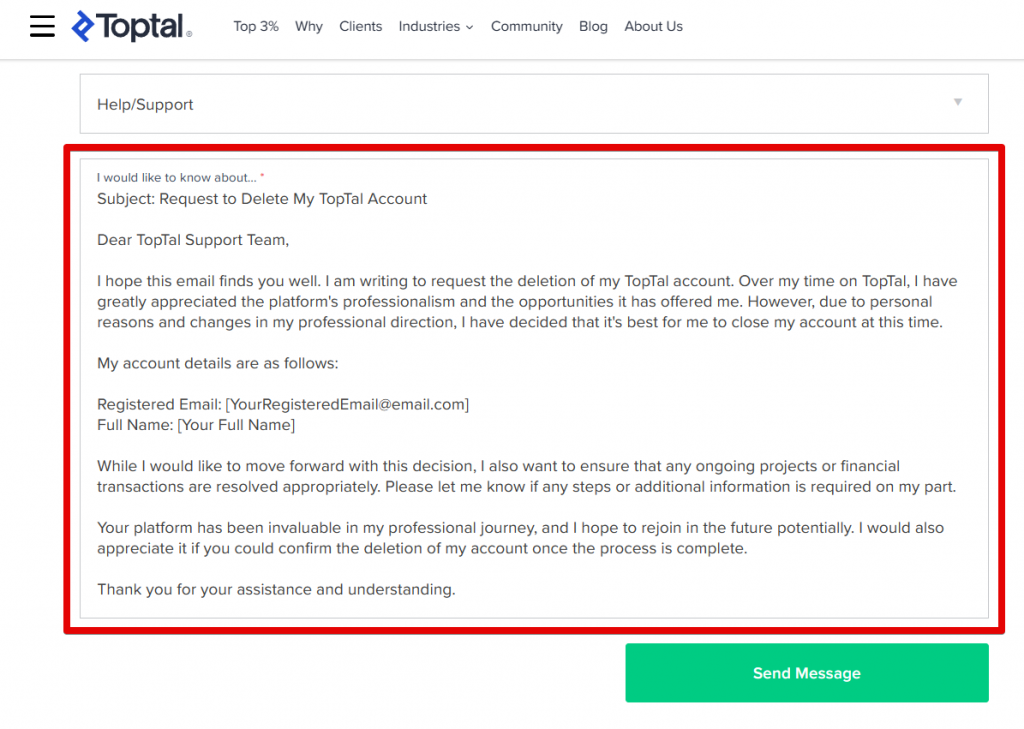Image resolution: width=1024 pixels, height=729 pixels.
Task: Click the dropdown arrow on Help/Support selector
Action: point(957,103)
